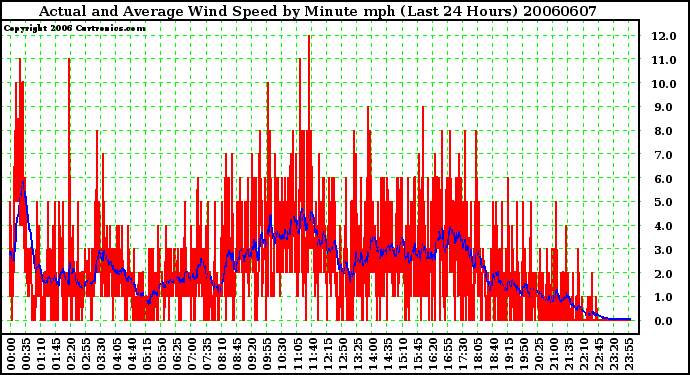The height and width of the screenshot is (375, 690).
Task: Click the 04:05 time label
Action: click(117, 354)
